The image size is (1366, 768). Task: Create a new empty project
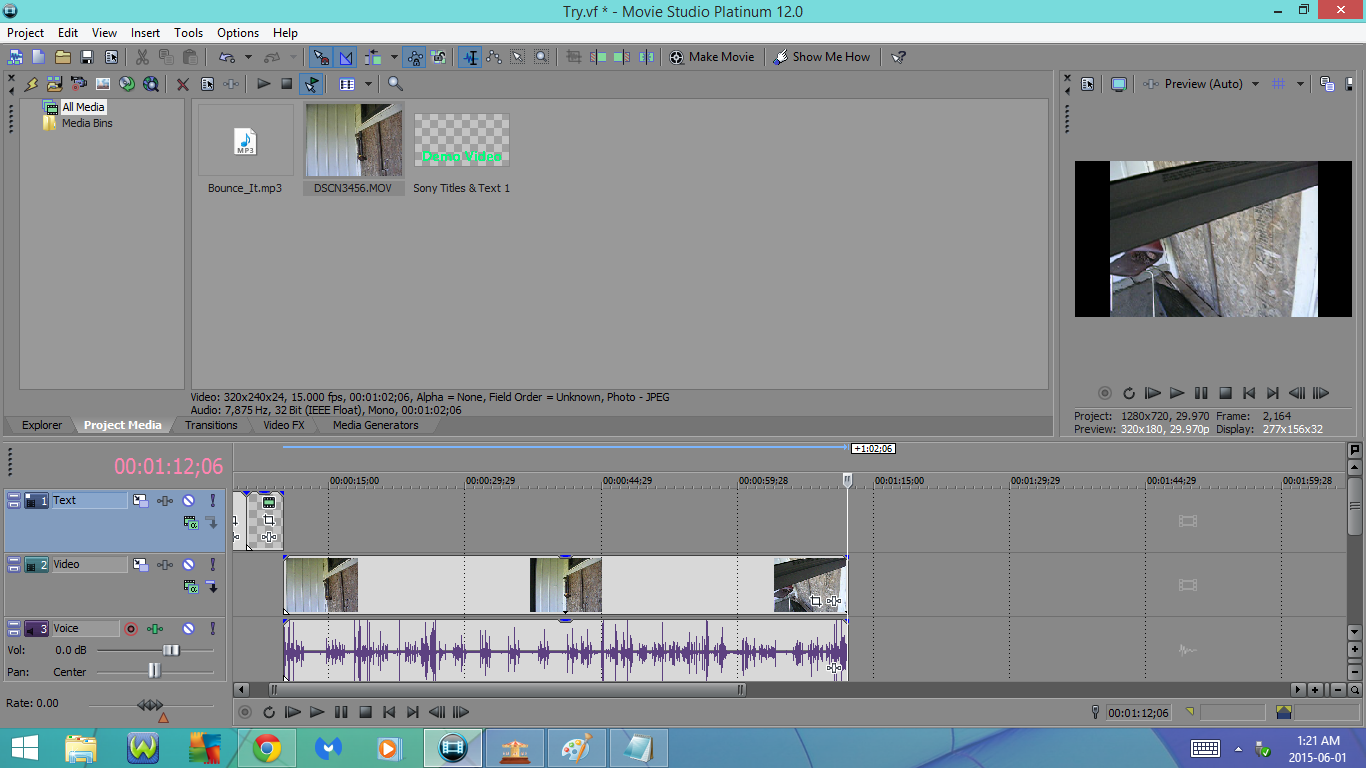coord(38,57)
